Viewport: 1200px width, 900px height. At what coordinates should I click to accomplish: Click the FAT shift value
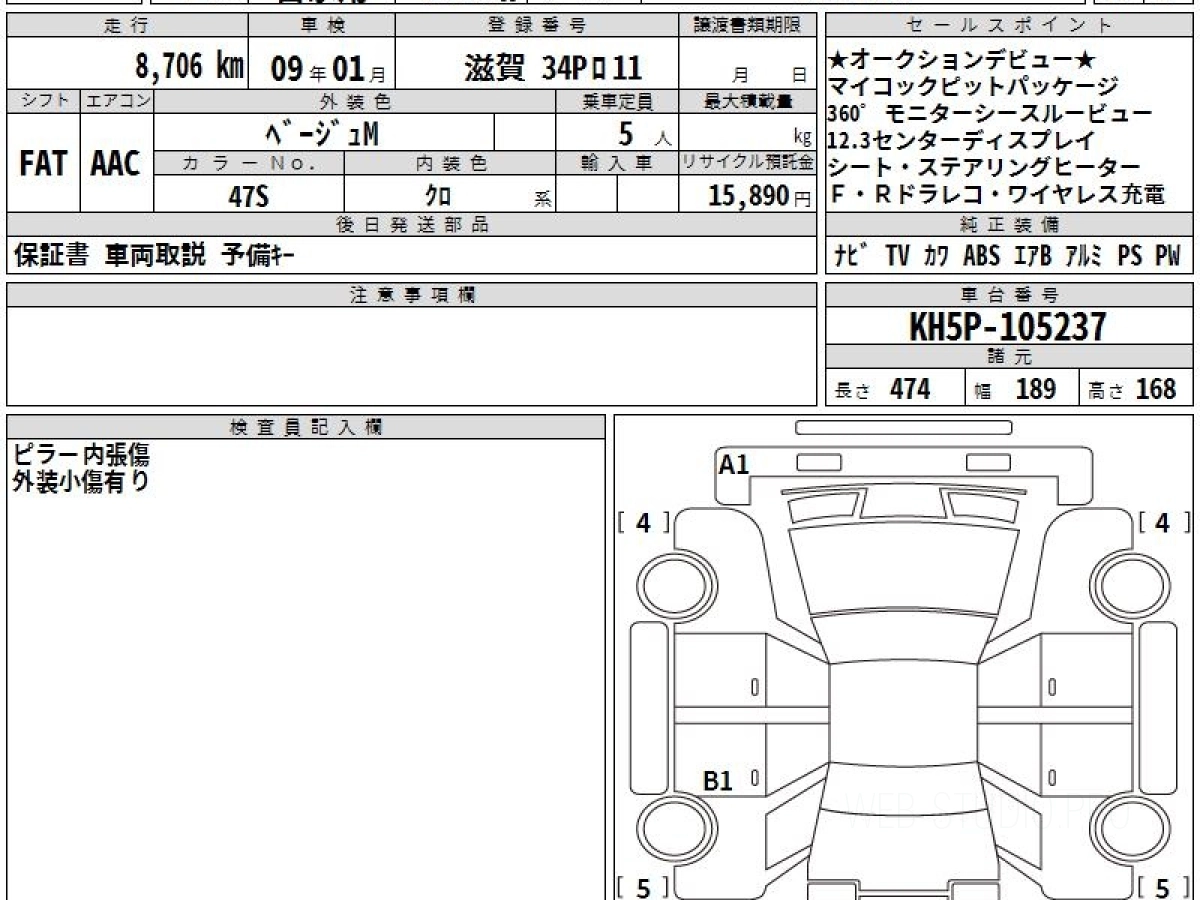pos(43,164)
